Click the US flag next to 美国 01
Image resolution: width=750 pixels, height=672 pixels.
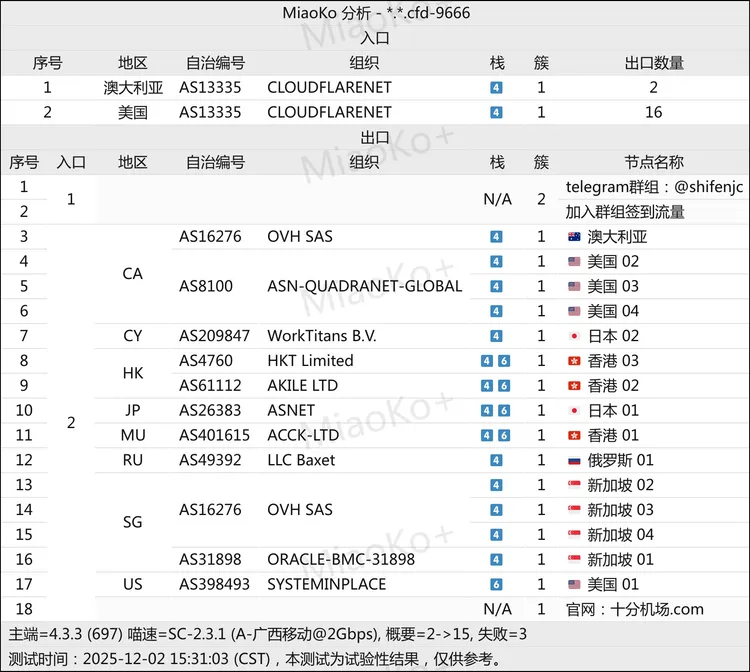[x=573, y=584]
